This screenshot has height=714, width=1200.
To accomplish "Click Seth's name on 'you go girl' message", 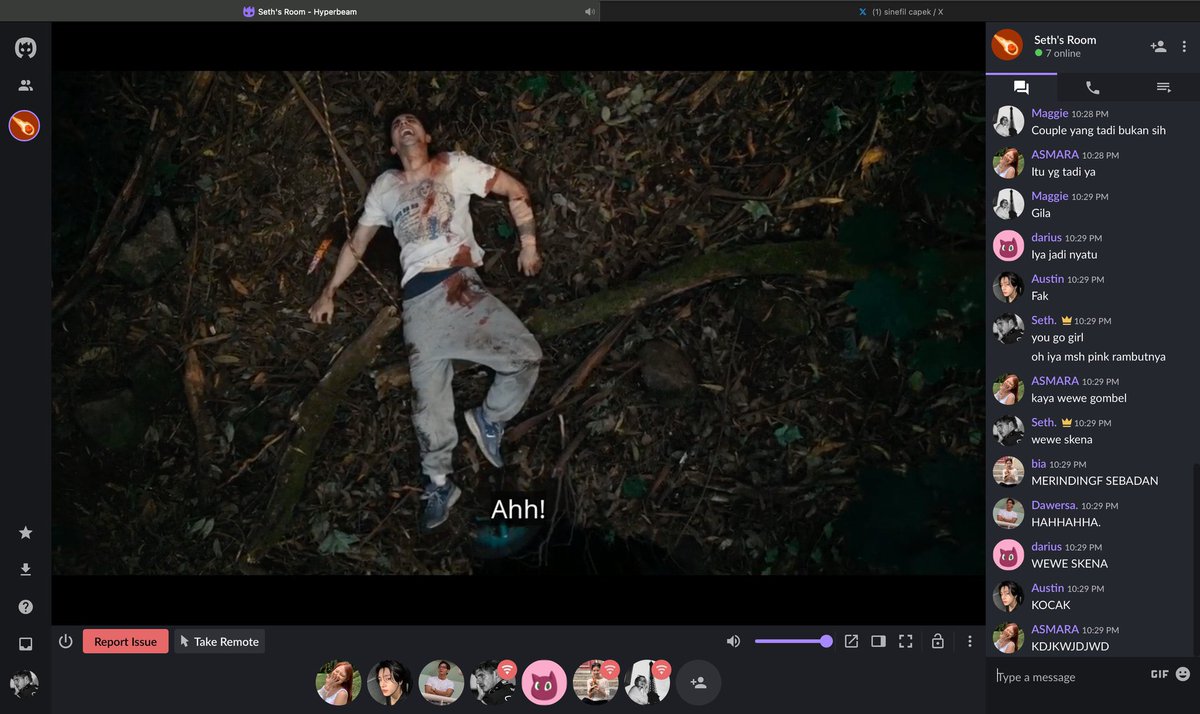I will pos(1043,321).
